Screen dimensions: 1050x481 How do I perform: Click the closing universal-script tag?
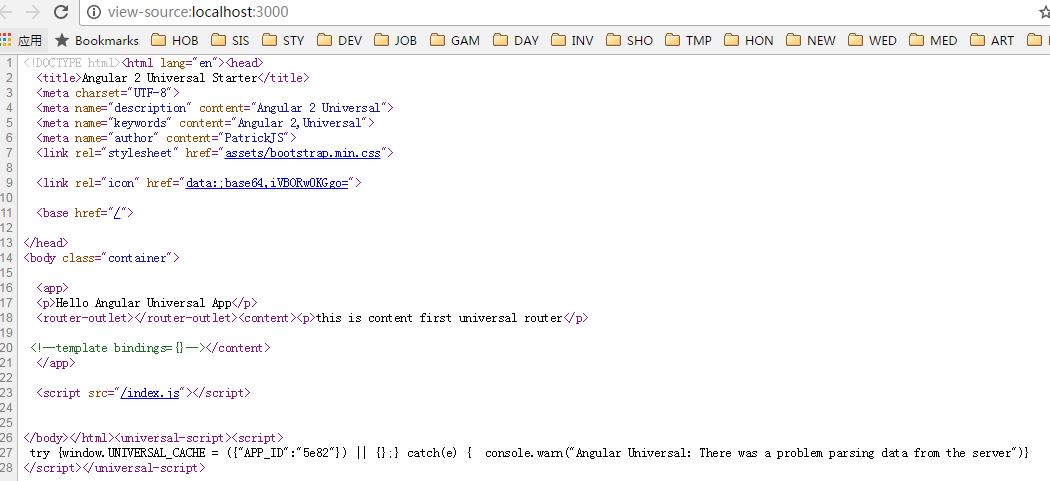[x=144, y=468]
